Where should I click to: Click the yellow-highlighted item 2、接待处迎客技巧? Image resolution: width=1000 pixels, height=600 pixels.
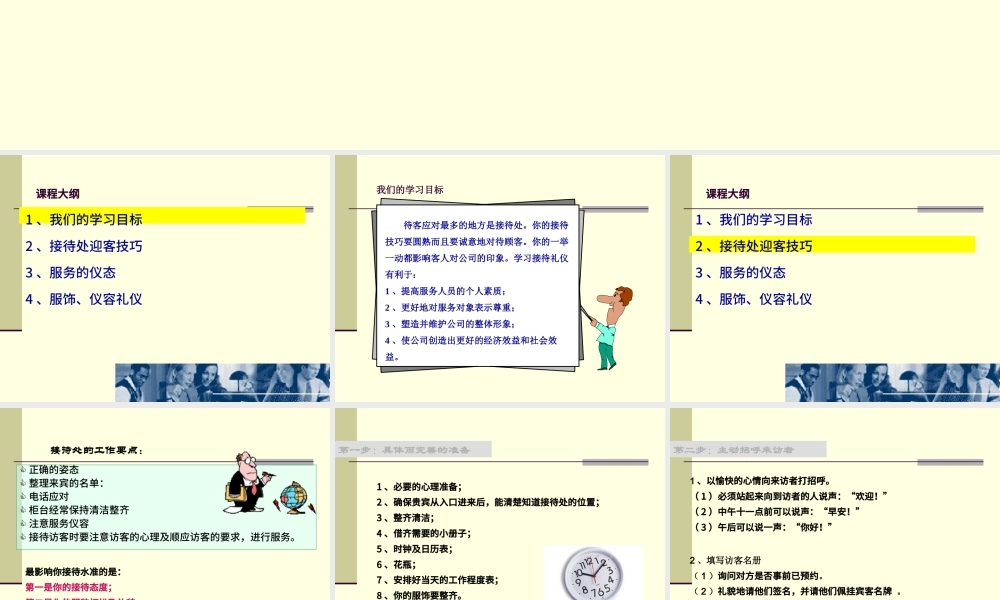point(753,245)
